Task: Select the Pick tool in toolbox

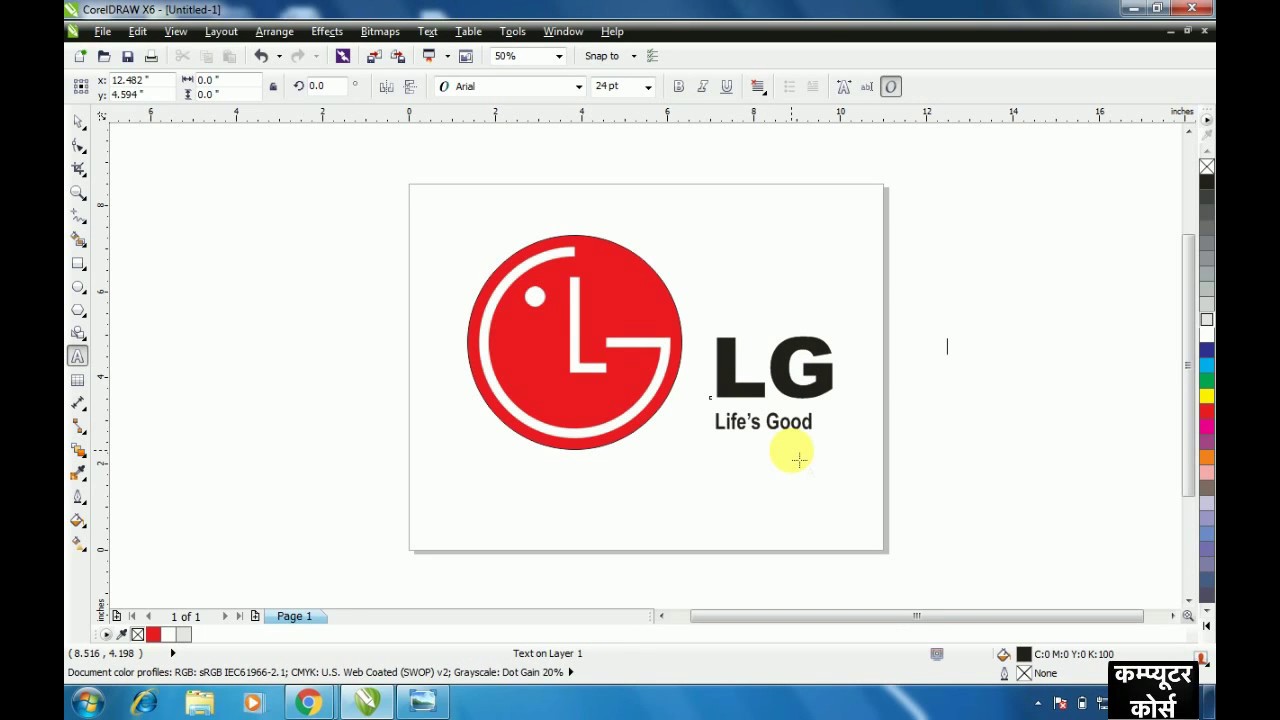Action: [x=78, y=122]
